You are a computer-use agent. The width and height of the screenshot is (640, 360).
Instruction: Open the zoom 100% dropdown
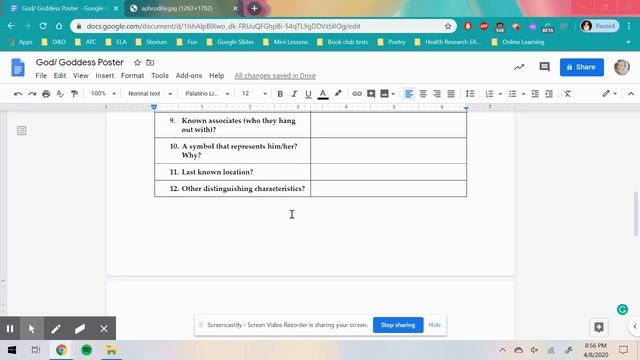[103, 93]
